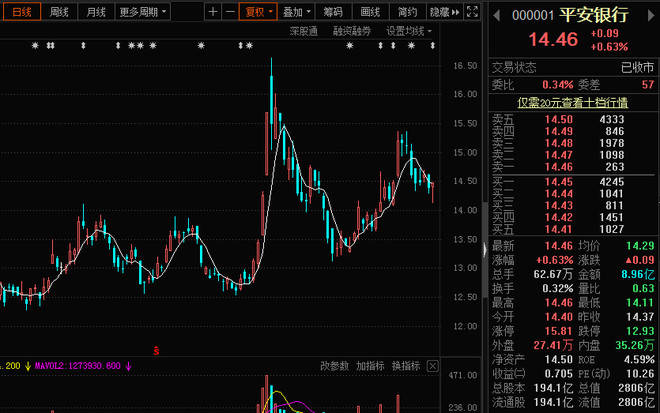Click the large latest price 14.46

coord(553,40)
